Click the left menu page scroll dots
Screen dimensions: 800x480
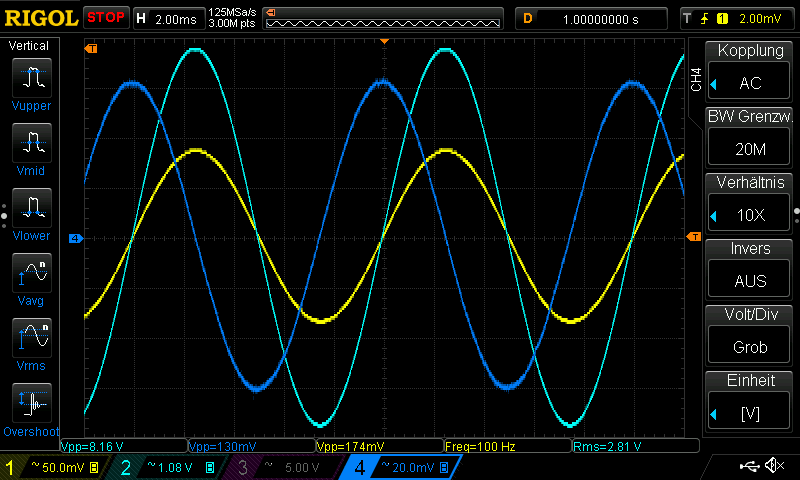[x=4, y=216]
